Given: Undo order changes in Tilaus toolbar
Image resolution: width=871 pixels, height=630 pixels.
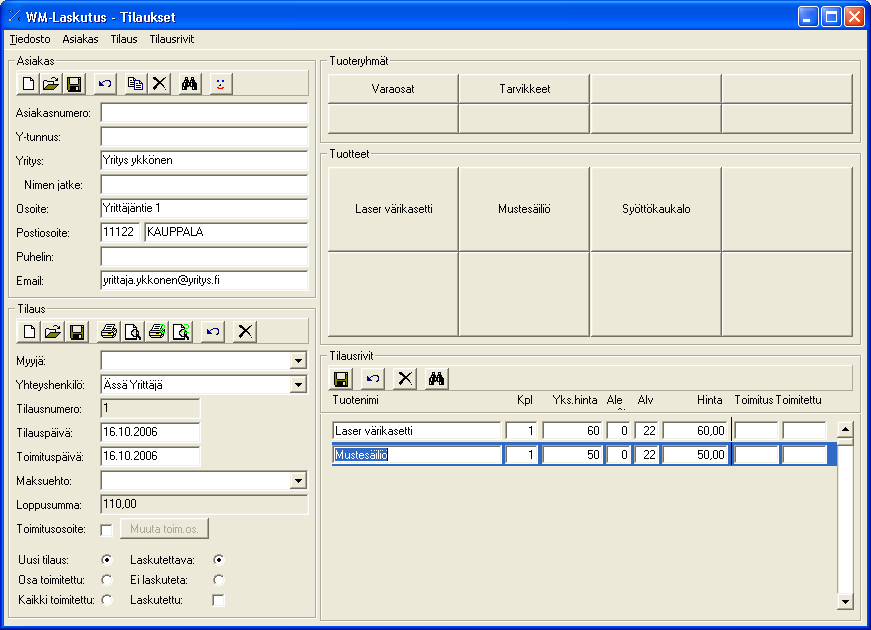Looking at the screenshot, I should tap(213, 332).
